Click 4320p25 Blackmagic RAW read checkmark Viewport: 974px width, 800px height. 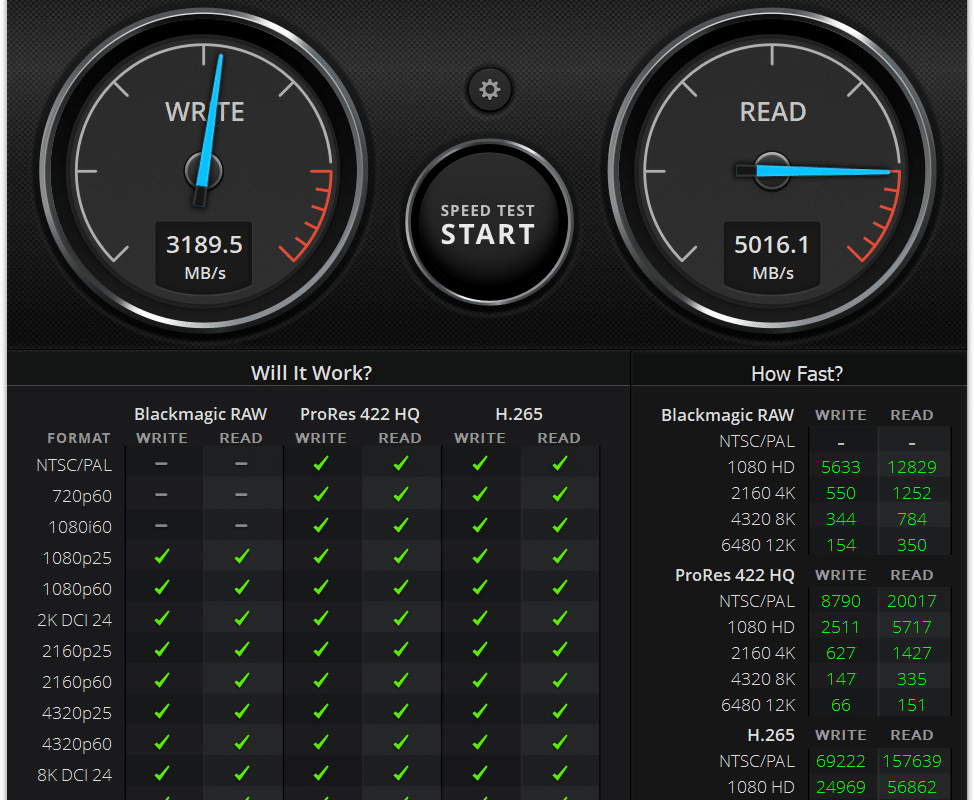[242, 711]
